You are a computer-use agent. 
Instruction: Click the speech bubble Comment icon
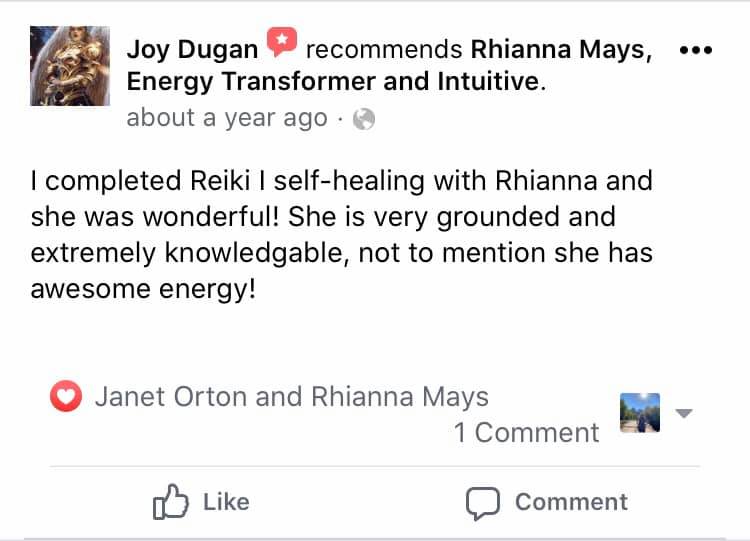click(482, 502)
